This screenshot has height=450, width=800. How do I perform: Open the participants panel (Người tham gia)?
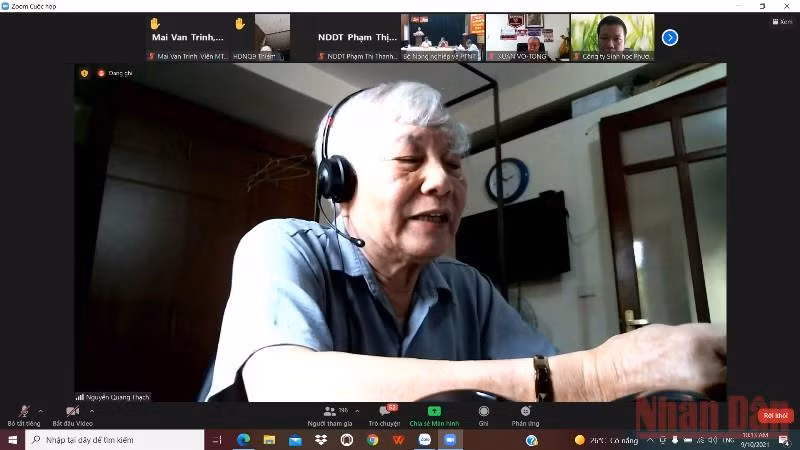tap(330, 415)
